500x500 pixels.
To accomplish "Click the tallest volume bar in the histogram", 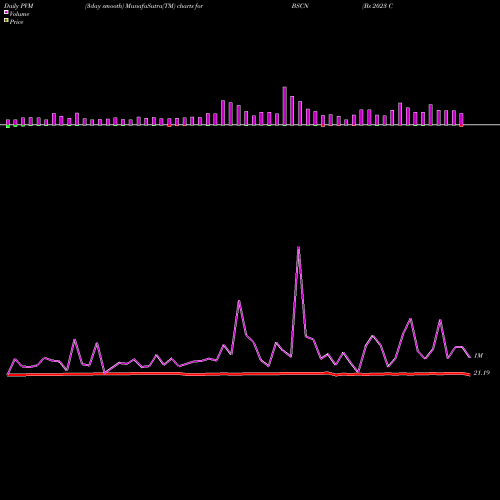I will point(285,106).
